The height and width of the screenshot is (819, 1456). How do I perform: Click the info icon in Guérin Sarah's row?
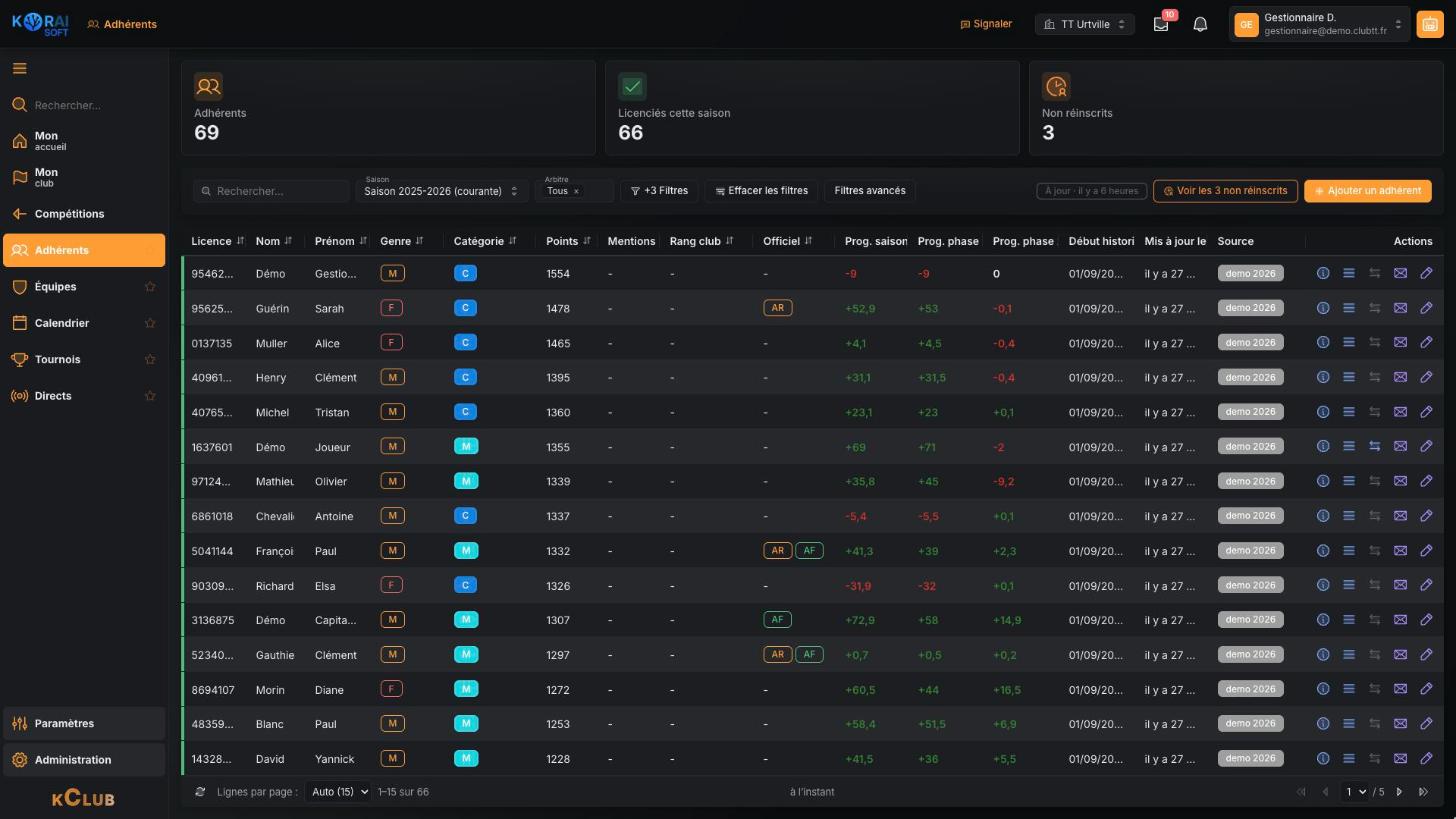pos(1322,308)
